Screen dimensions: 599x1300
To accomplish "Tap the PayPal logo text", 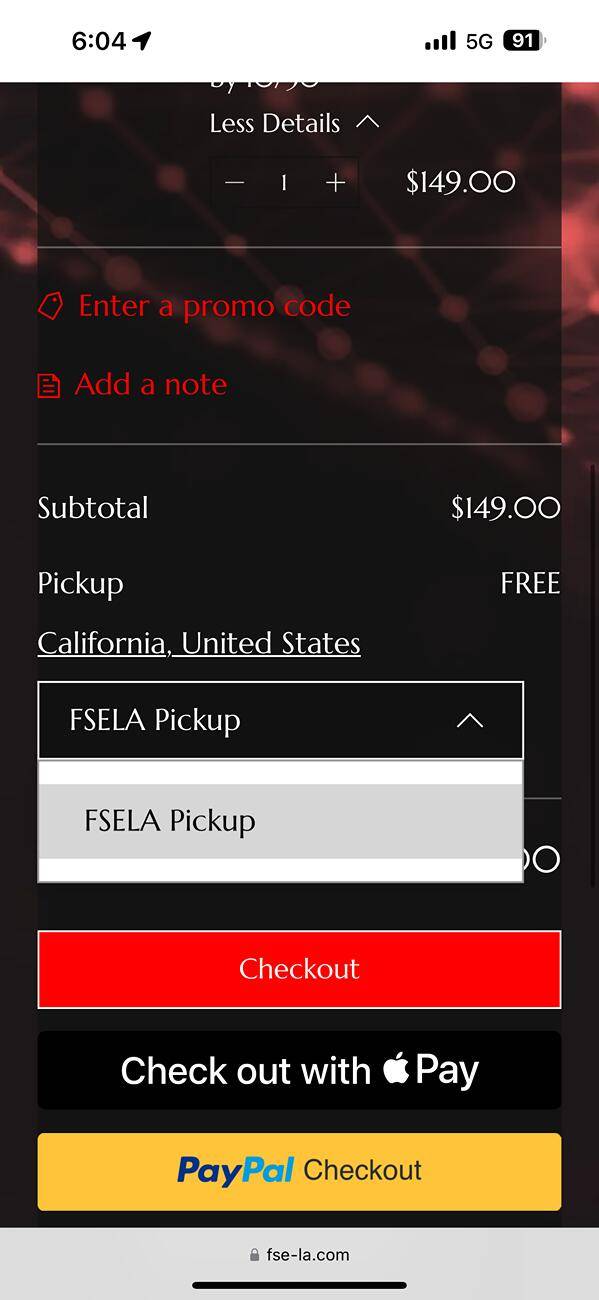I will point(236,1170).
